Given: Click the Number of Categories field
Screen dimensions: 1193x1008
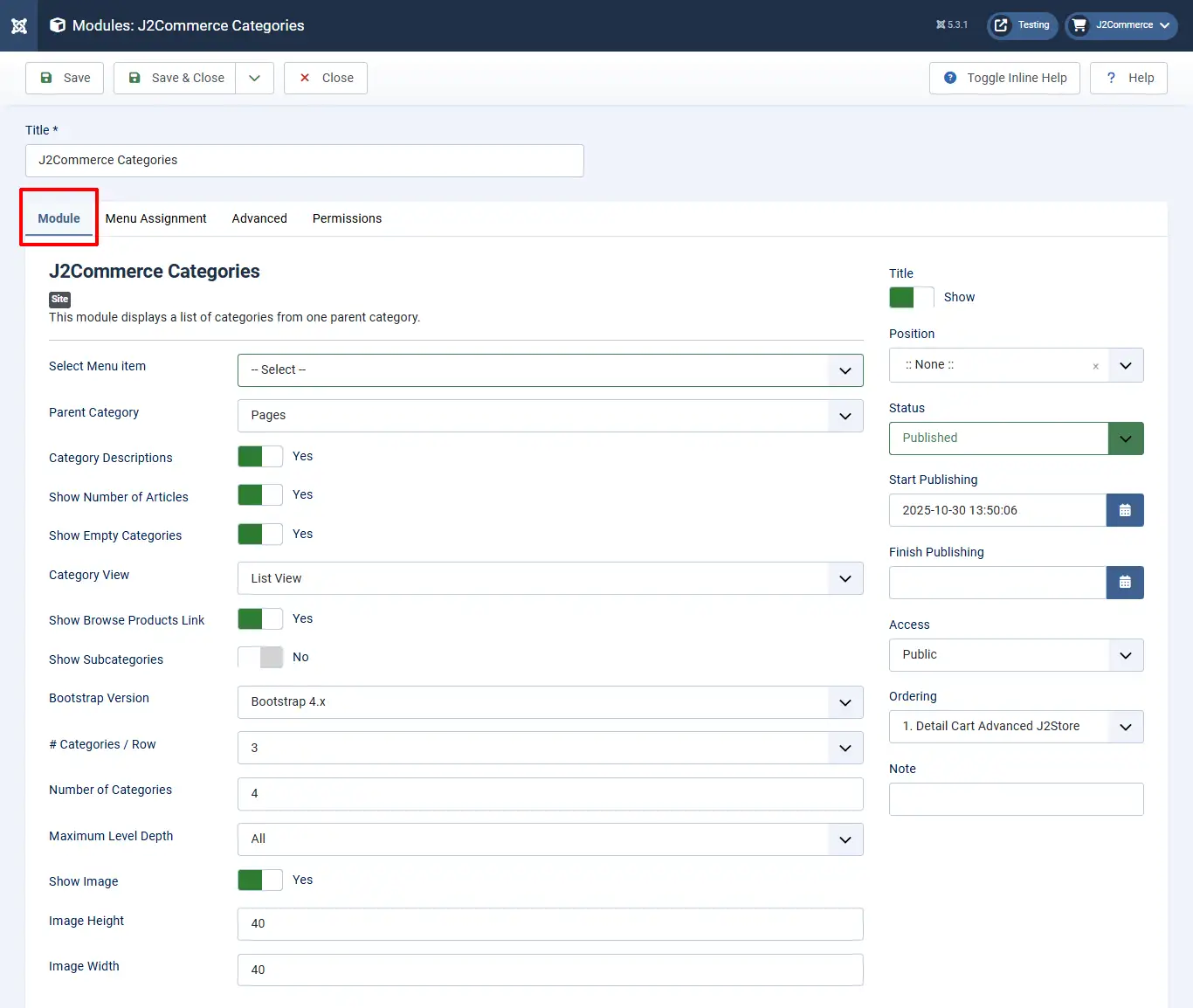Looking at the screenshot, I should pyautogui.click(x=550, y=794).
